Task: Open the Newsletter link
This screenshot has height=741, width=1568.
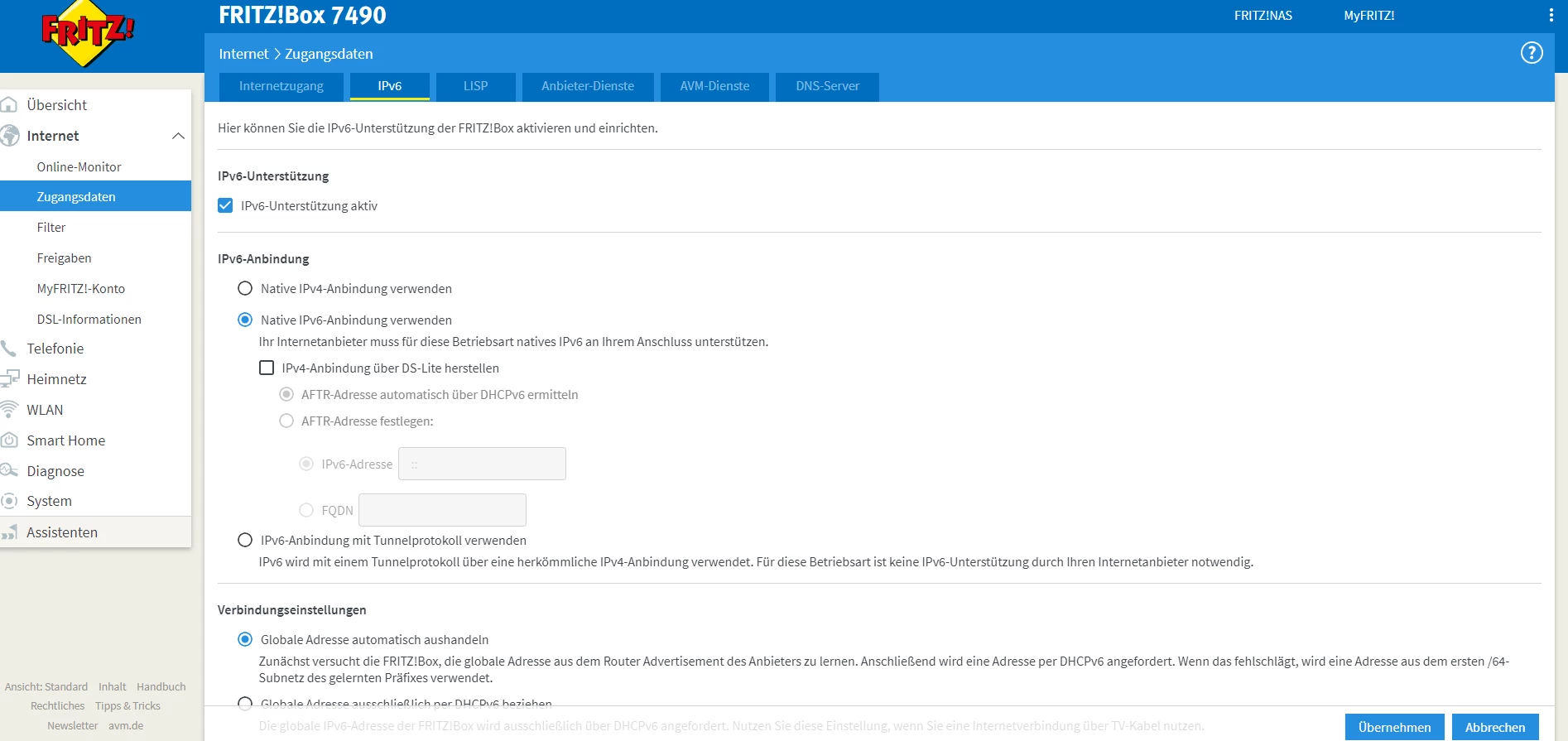Action: pos(73,726)
